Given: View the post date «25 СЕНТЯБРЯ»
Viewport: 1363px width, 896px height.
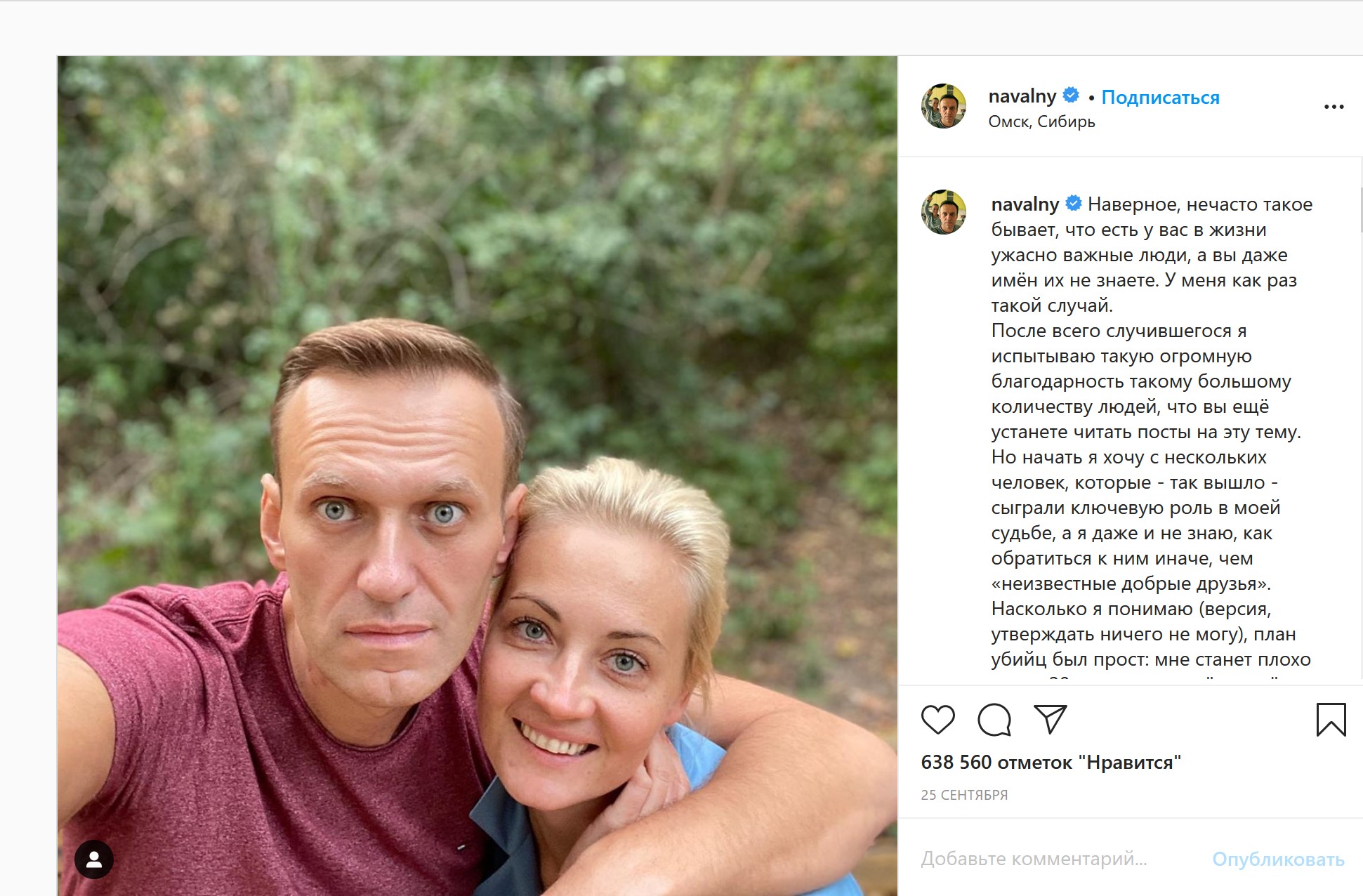Looking at the screenshot, I should tap(963, 795).
